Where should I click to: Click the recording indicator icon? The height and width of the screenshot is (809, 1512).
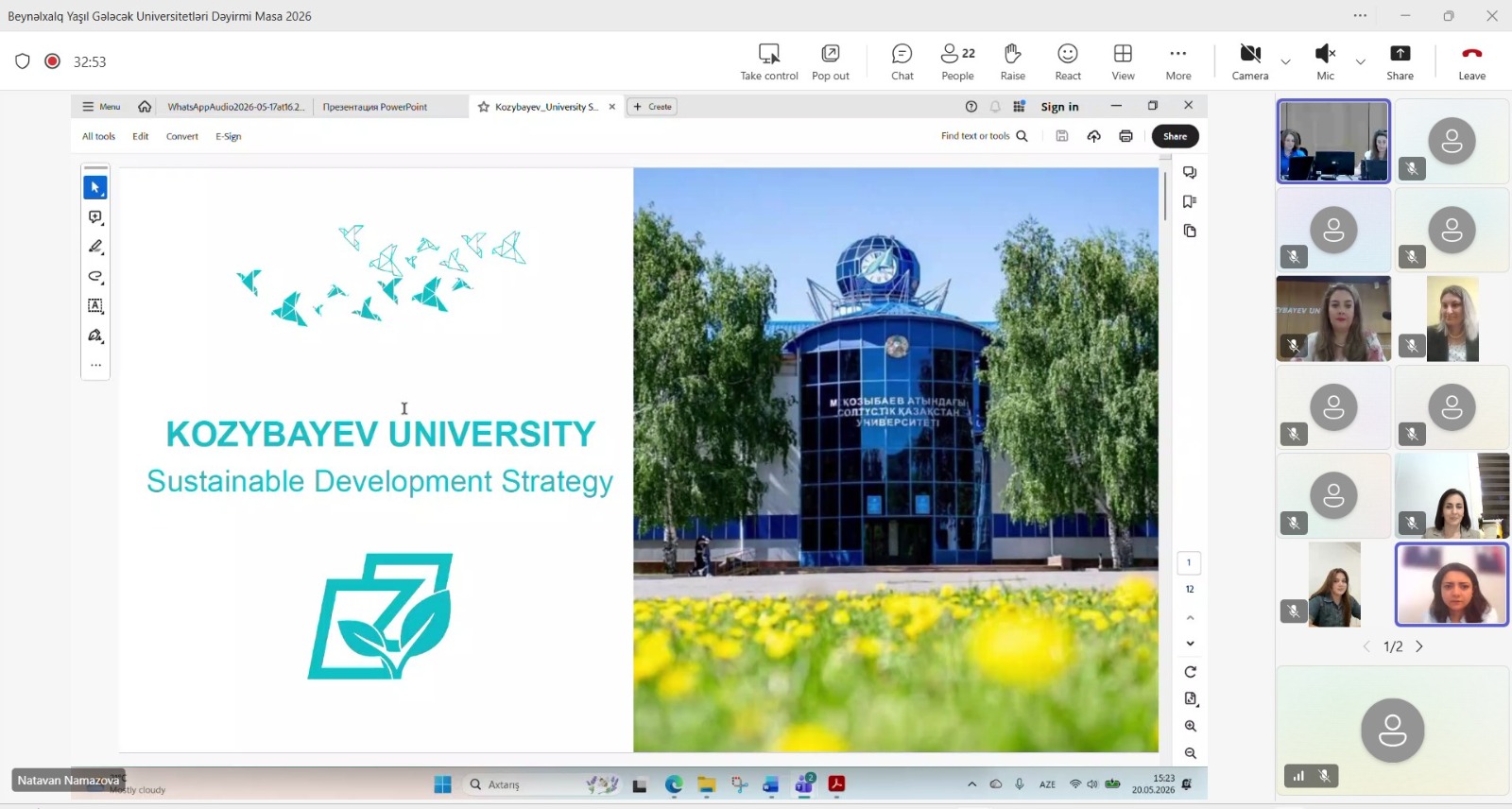point(53,61)
